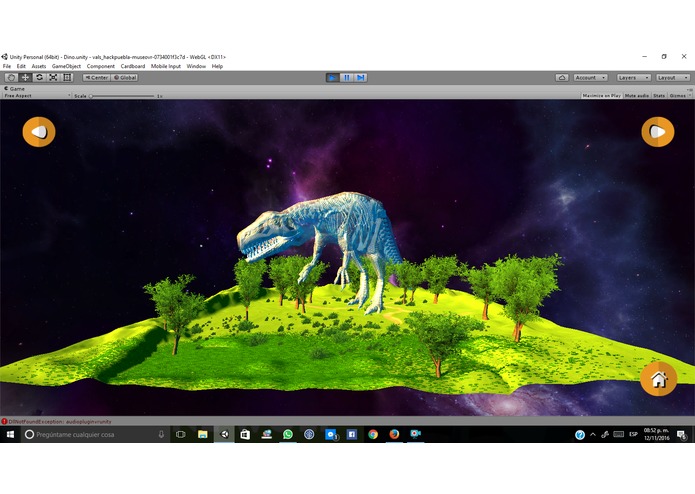The width and height of the screenshot is (695, 494).
Task: Select the Move tool in toolbar
Action: [25, 78]
